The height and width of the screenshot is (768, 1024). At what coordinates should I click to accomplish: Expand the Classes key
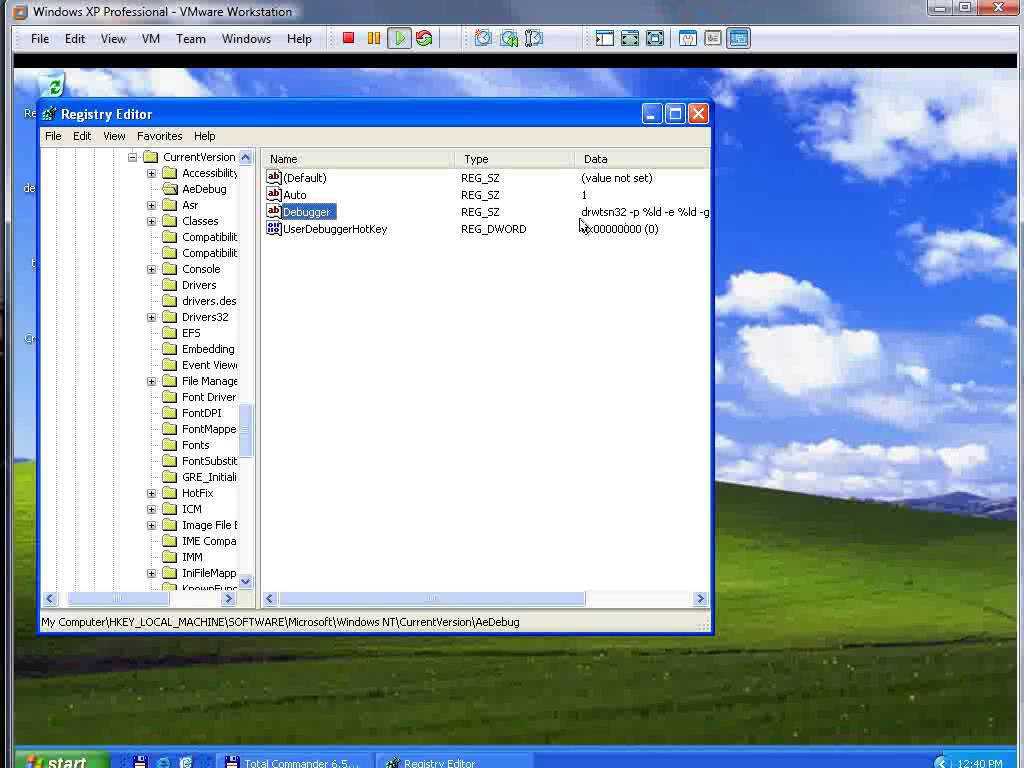coord(152,221)
